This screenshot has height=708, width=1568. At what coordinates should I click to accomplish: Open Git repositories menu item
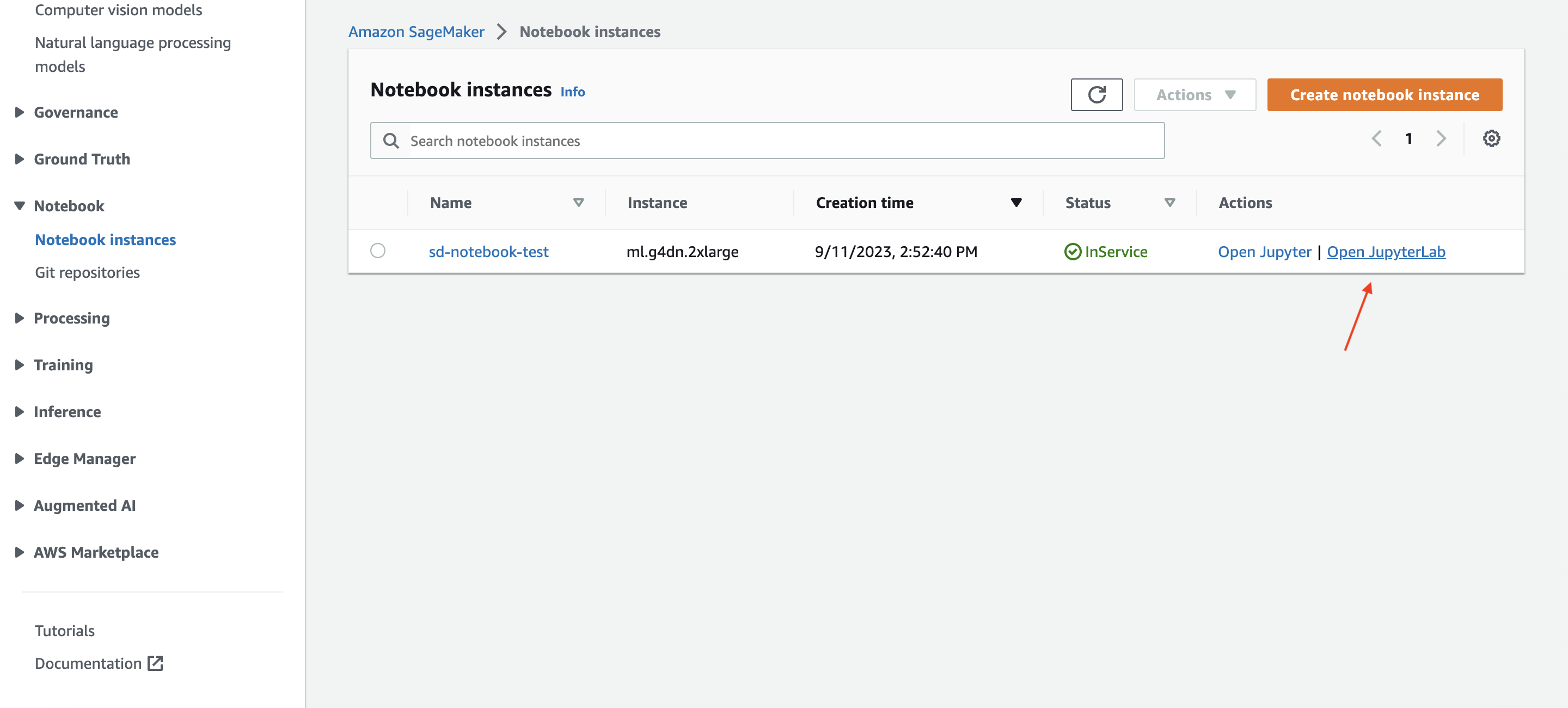pyautogui.click(x=87, y=273)
